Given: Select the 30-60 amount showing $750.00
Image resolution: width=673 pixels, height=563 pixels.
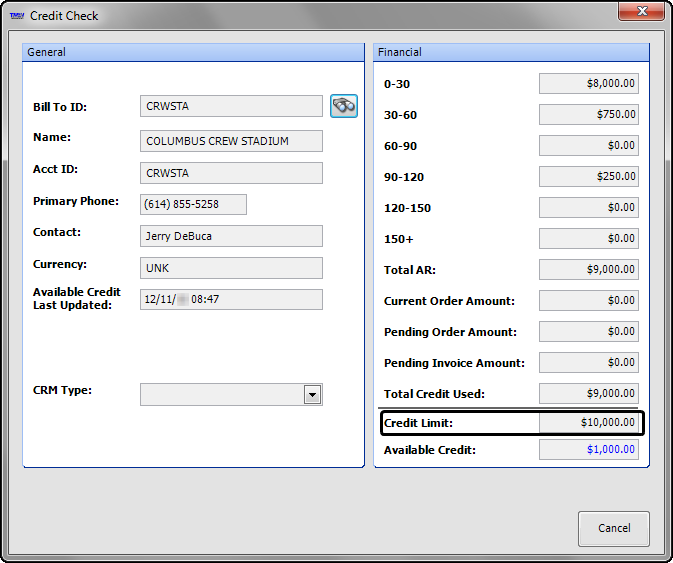Looking at the screenshot, I should pyautogui.click(x=588, y=115).
